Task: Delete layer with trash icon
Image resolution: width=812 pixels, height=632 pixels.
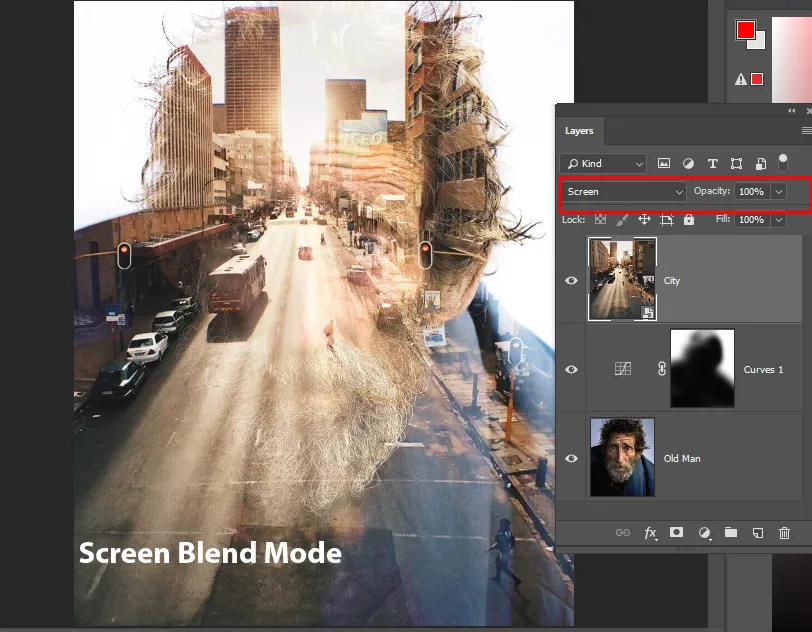Action: click(x=785, y=533)
